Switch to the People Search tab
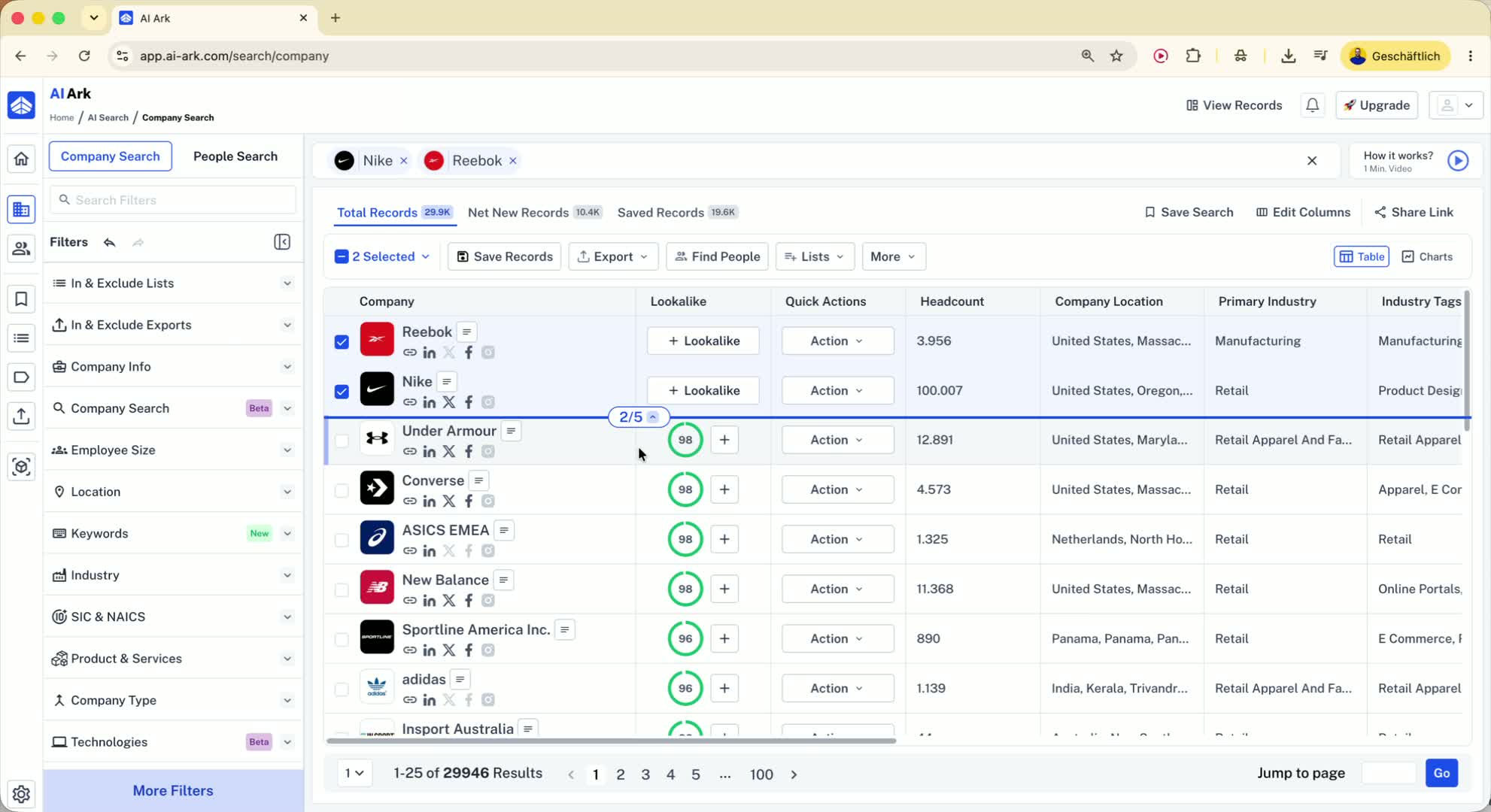The width and height of the screenshot is (1491, 812). [235, 156]
